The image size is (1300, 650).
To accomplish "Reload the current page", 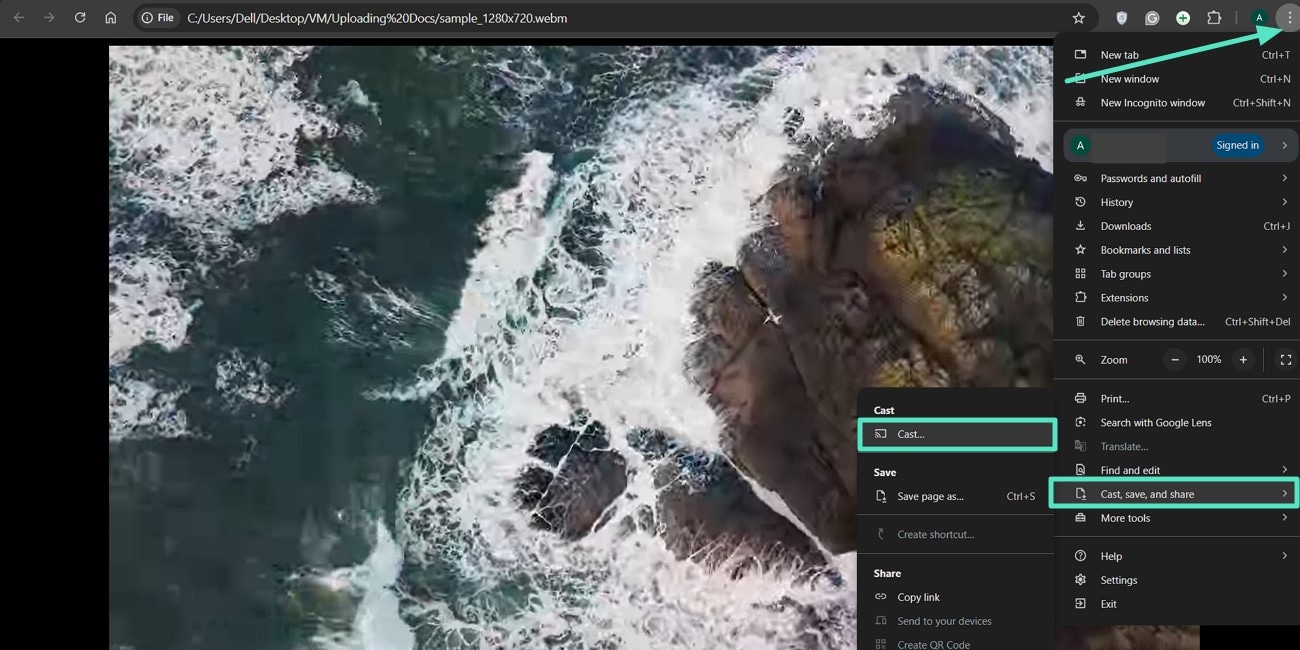I will point(80,18).
